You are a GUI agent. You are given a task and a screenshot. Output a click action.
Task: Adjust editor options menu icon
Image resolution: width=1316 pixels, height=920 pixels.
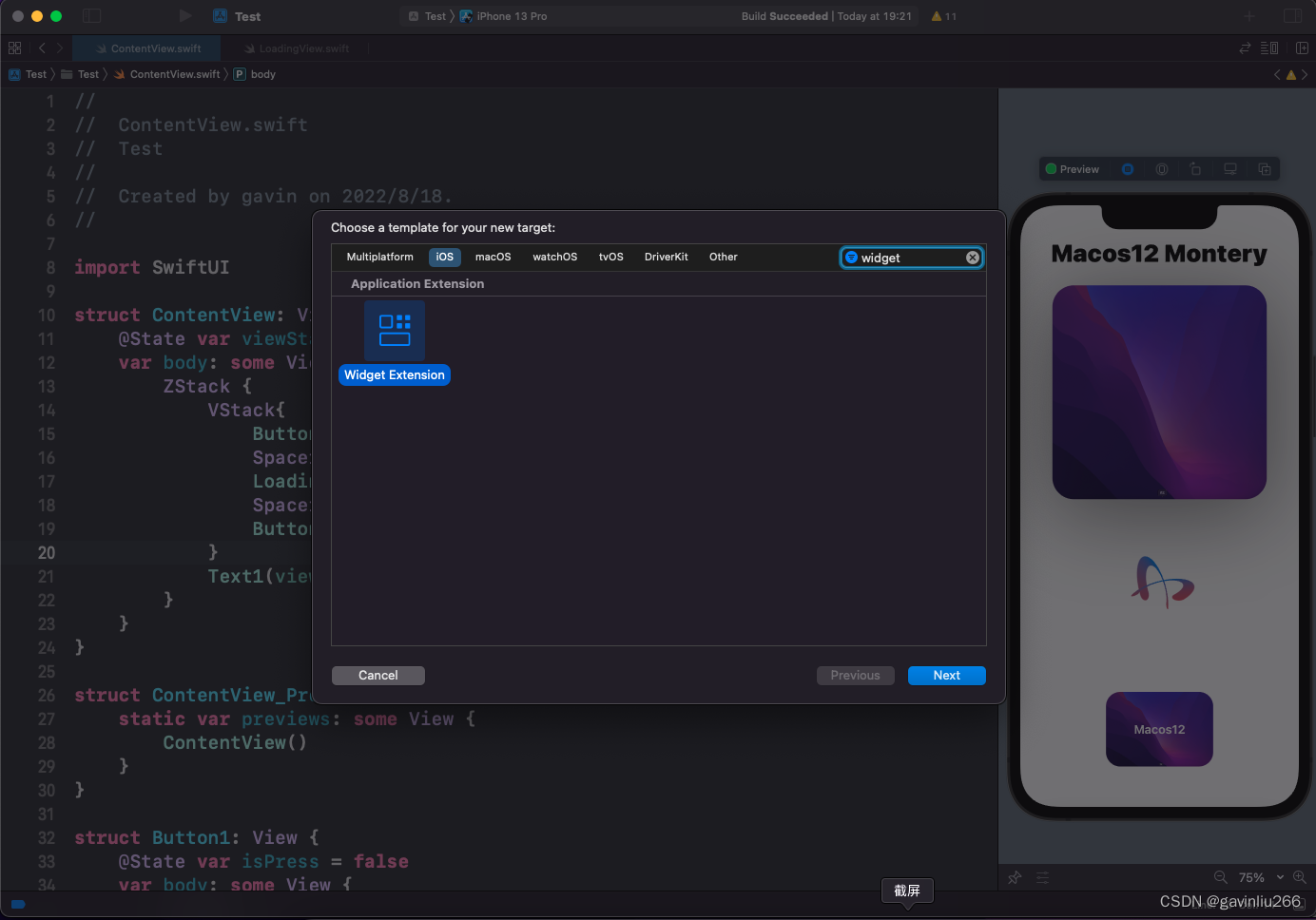pos(1269,48)
